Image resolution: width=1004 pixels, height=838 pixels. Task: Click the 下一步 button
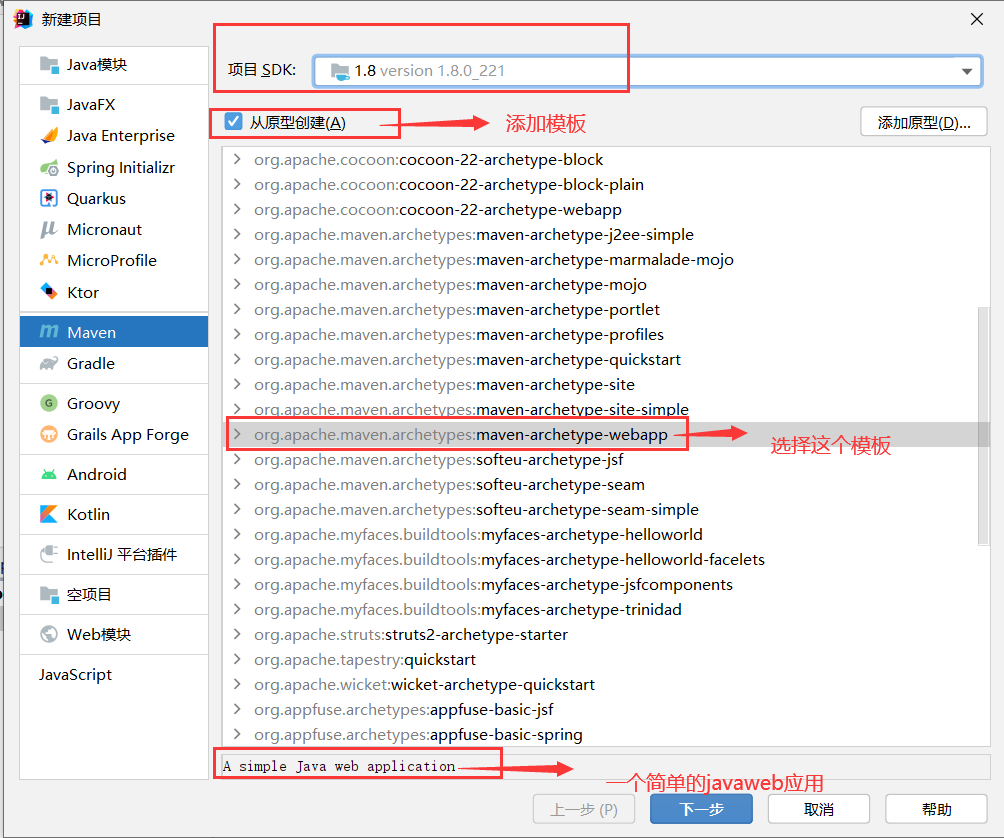[x=701, y=809]
